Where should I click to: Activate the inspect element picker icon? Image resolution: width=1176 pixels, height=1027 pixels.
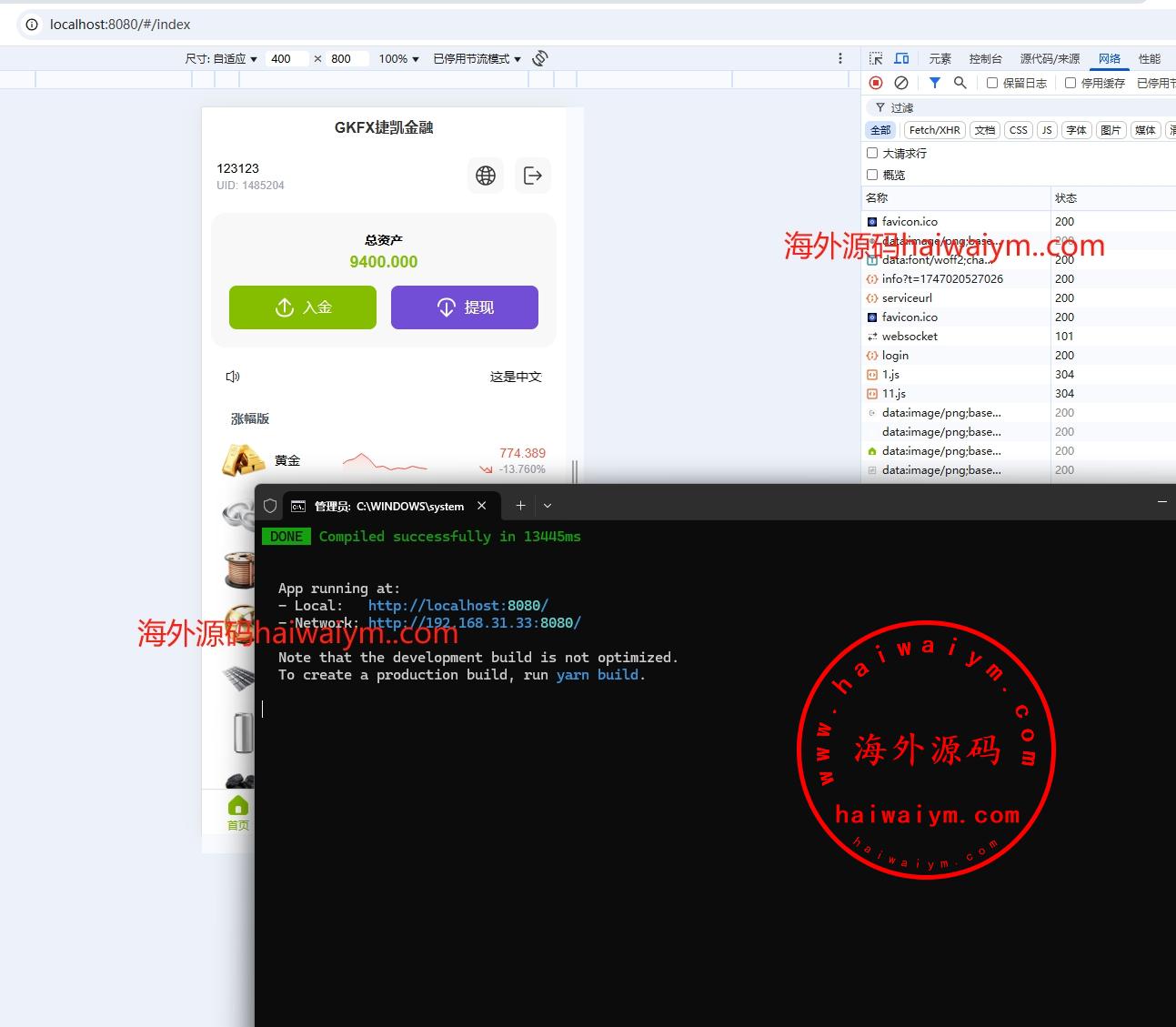876,58
